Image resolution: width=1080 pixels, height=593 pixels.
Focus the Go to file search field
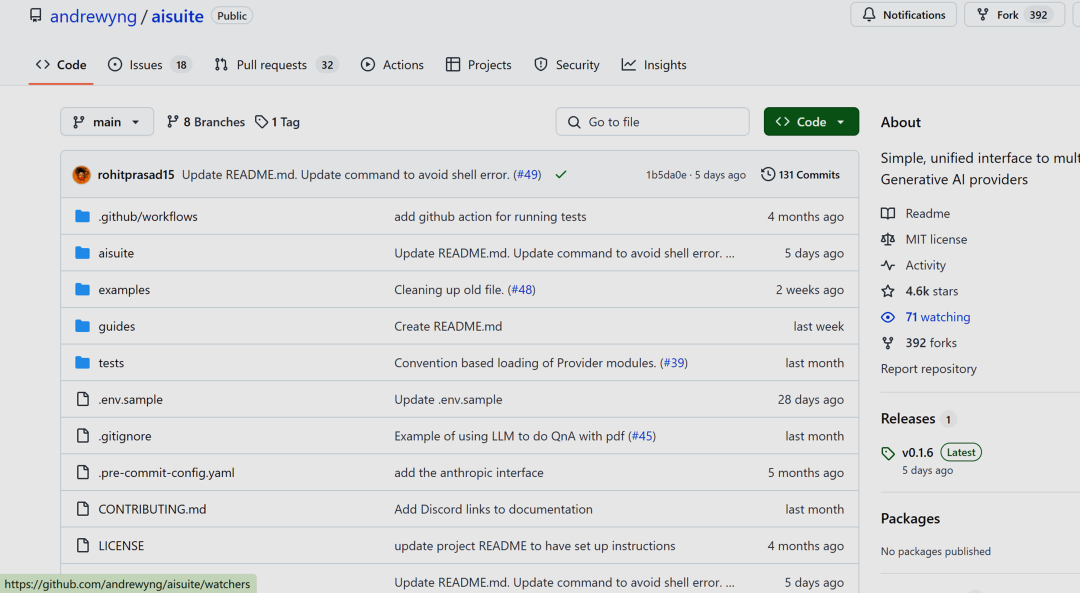pos(652,122)
